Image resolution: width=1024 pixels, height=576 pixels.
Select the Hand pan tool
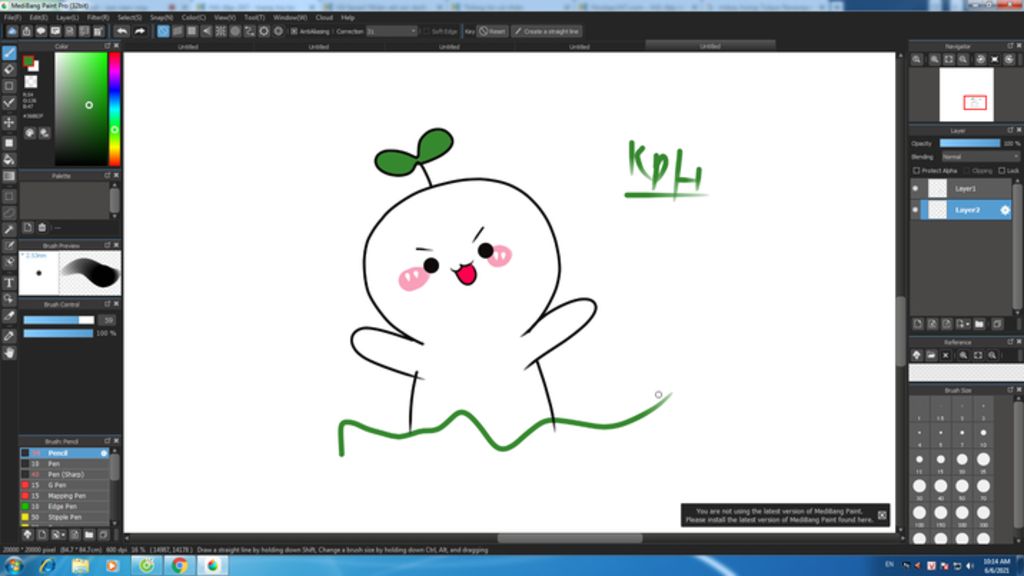9,353
